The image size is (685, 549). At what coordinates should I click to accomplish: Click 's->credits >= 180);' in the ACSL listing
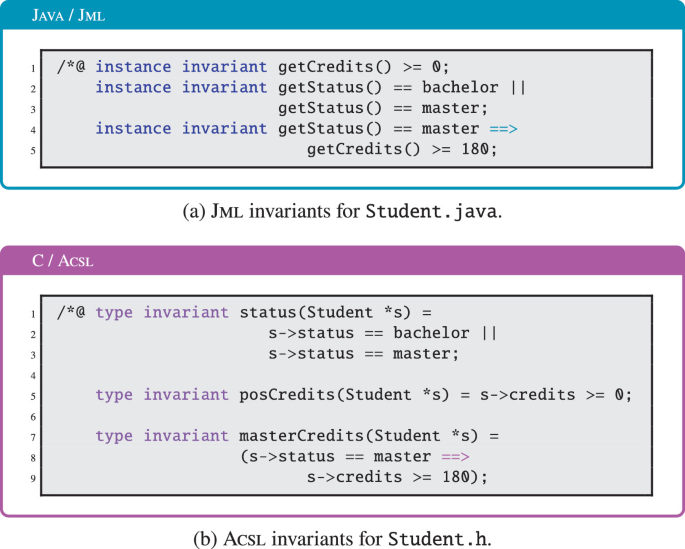point(397,477)
